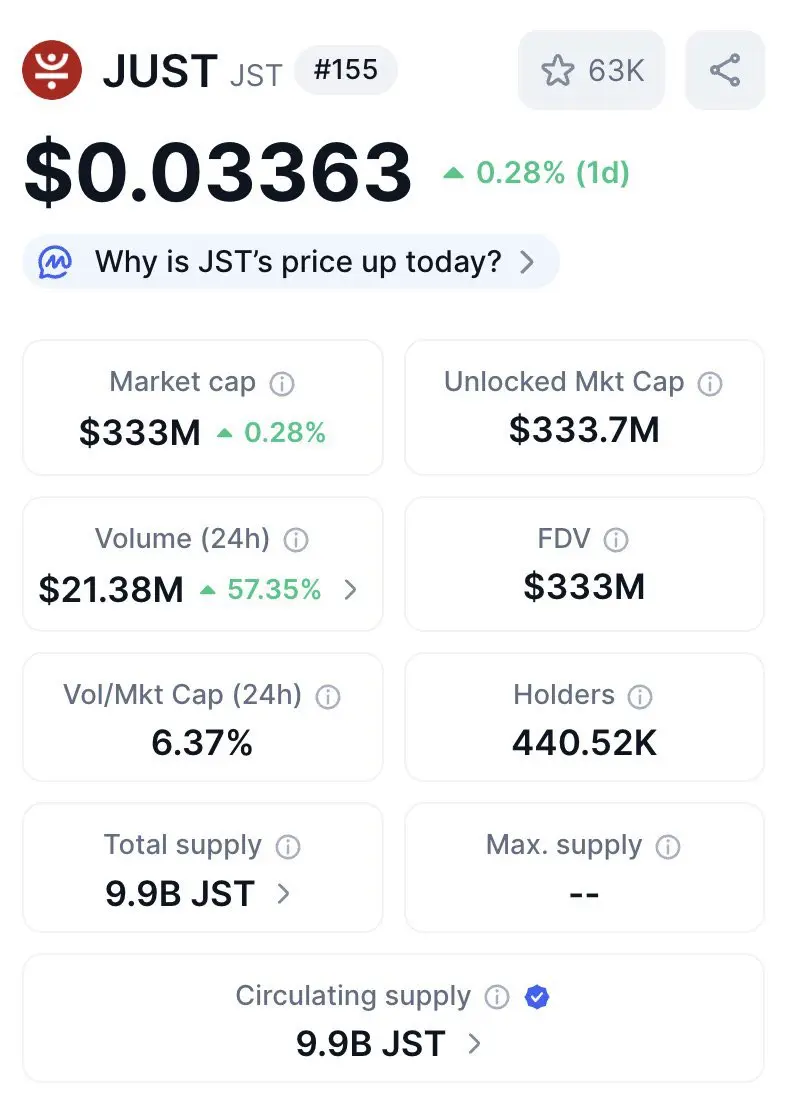Click the Vol/Mkt Cap info icon

pyautogui.click(x=328, y=696)
